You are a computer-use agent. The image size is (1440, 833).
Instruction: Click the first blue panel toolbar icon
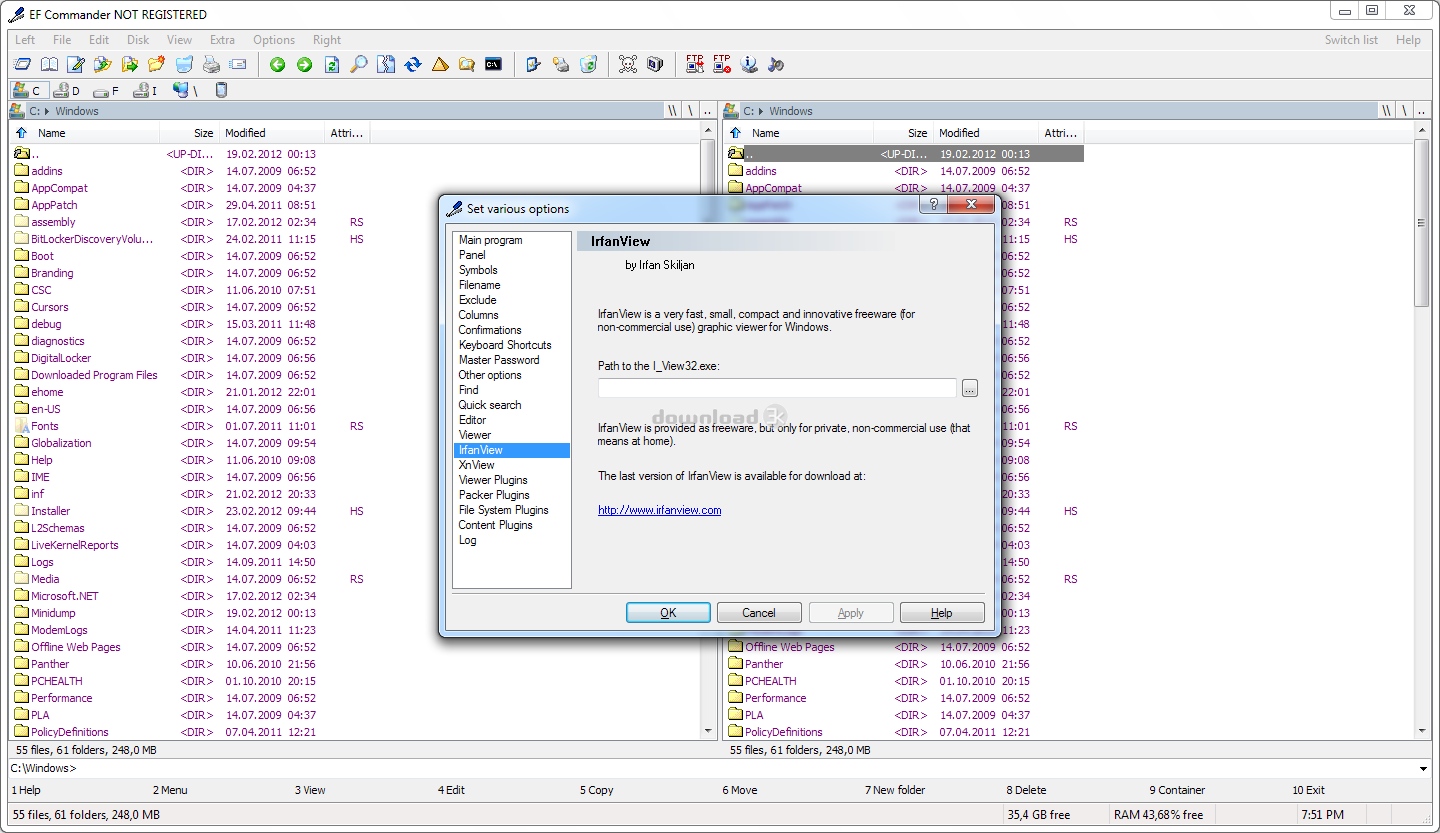point(22,65)
